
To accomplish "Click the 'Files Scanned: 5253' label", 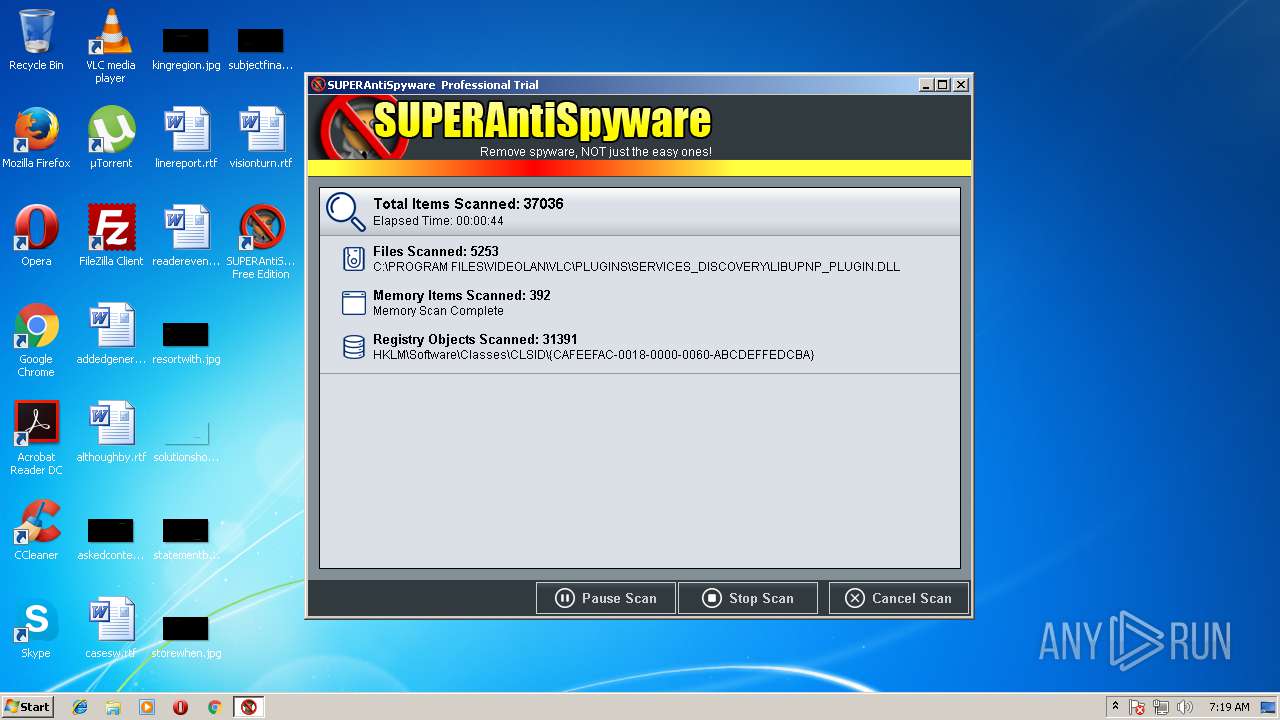I will (x=436, y=252).
